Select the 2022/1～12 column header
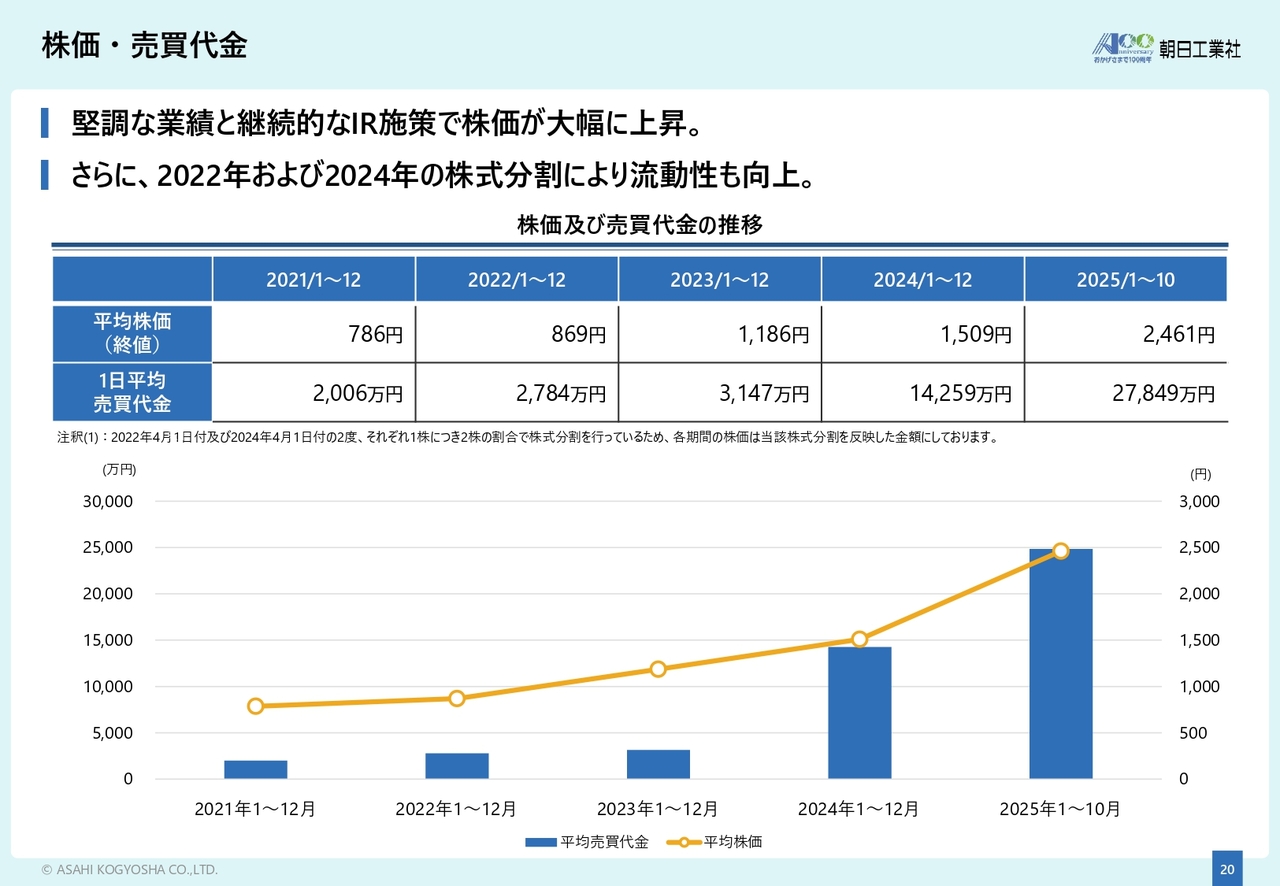This screenshot has height=886, width=1280. coord(516,280)
